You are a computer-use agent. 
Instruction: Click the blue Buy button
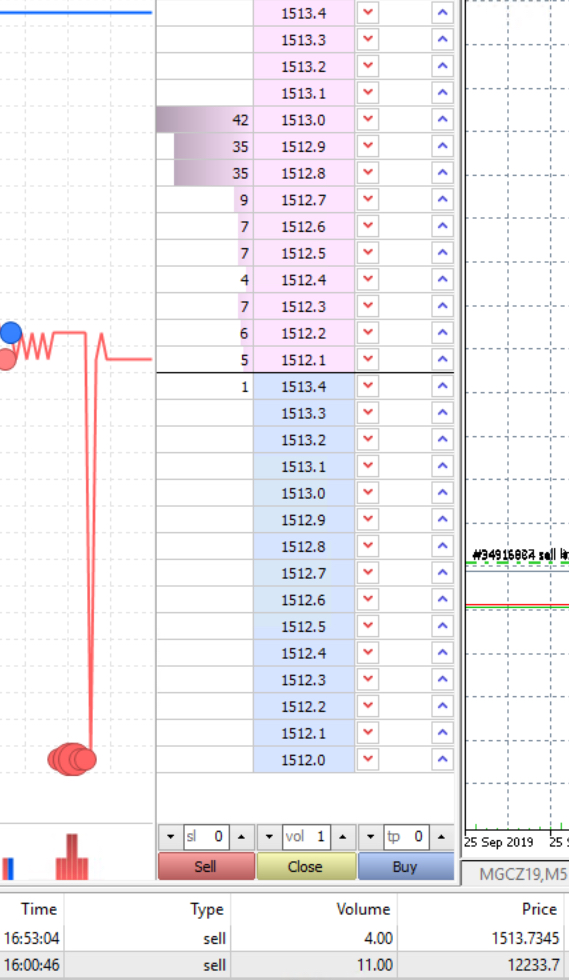pos(406,866)
